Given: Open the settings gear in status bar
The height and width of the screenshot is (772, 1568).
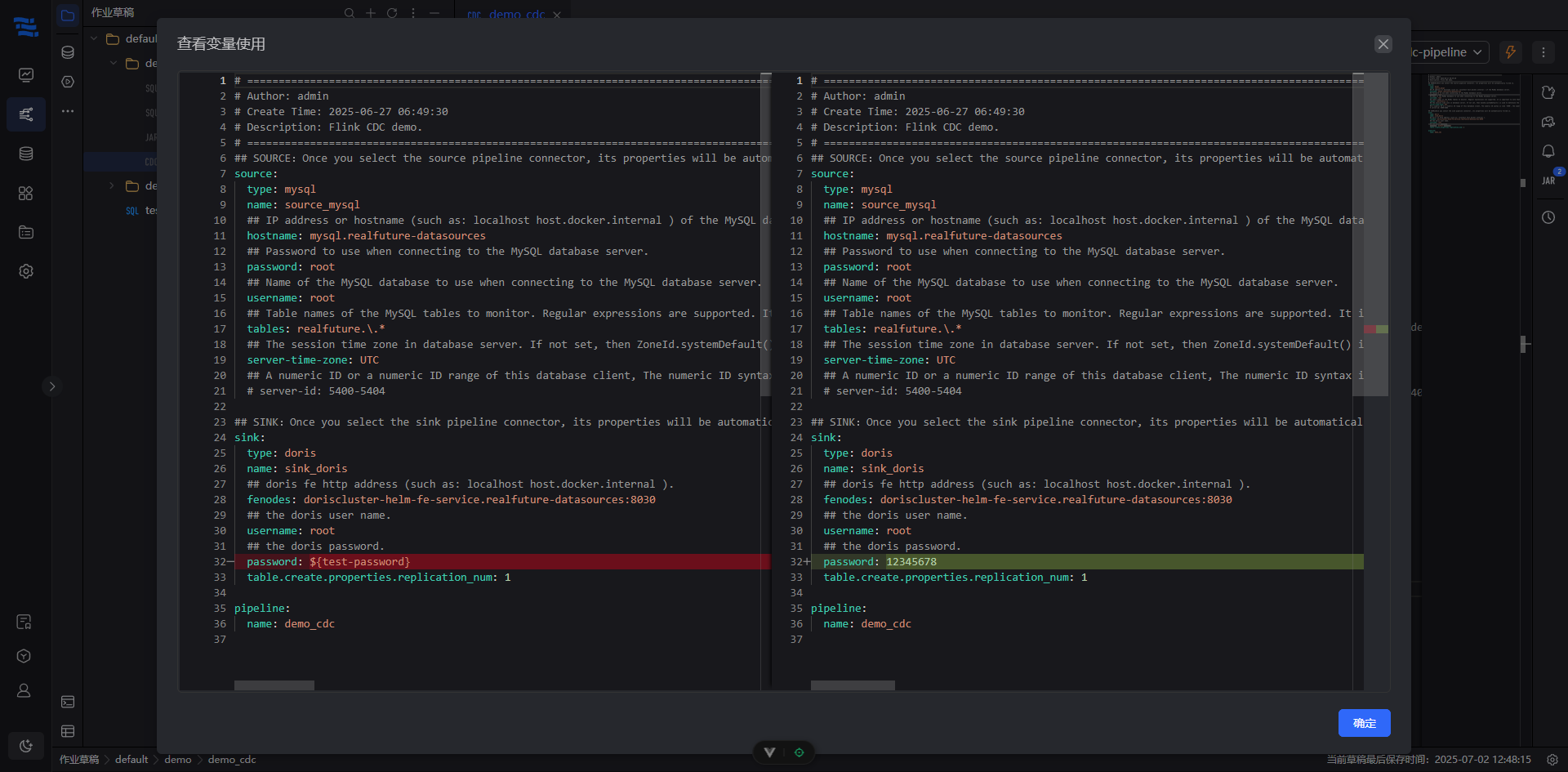Looking at the screenshot, I should pyautogui.click(x=1552, y=760).
